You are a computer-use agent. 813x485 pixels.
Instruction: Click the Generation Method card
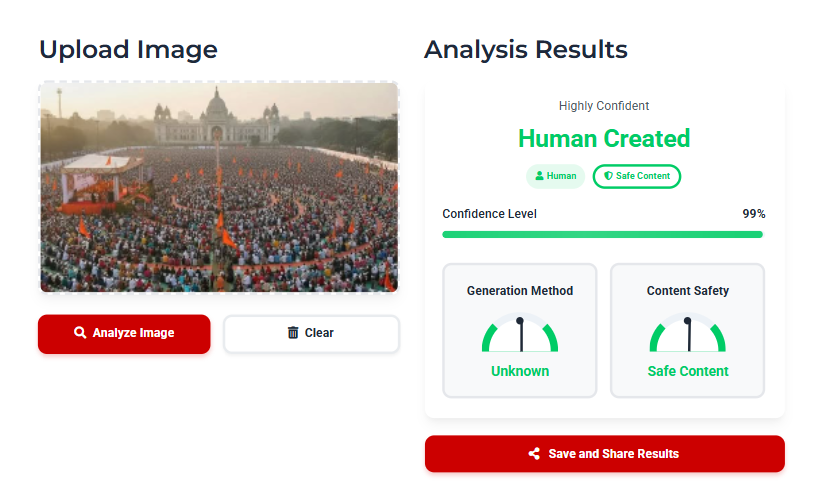[x=520, y=330]
